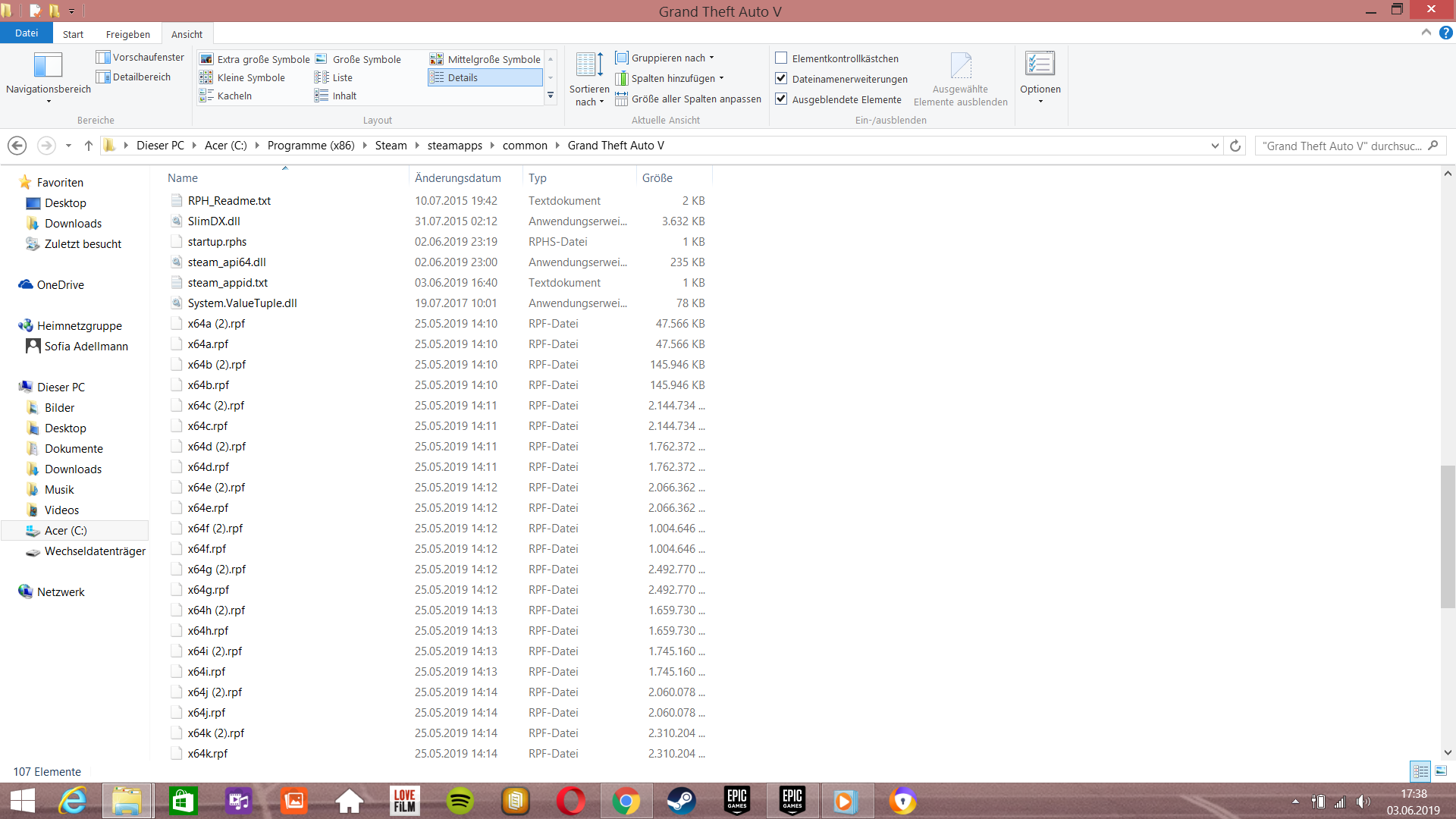Screen dimensions: 1456x819
Task: Click the Sortieren nach icon
Action: [589, 65]
